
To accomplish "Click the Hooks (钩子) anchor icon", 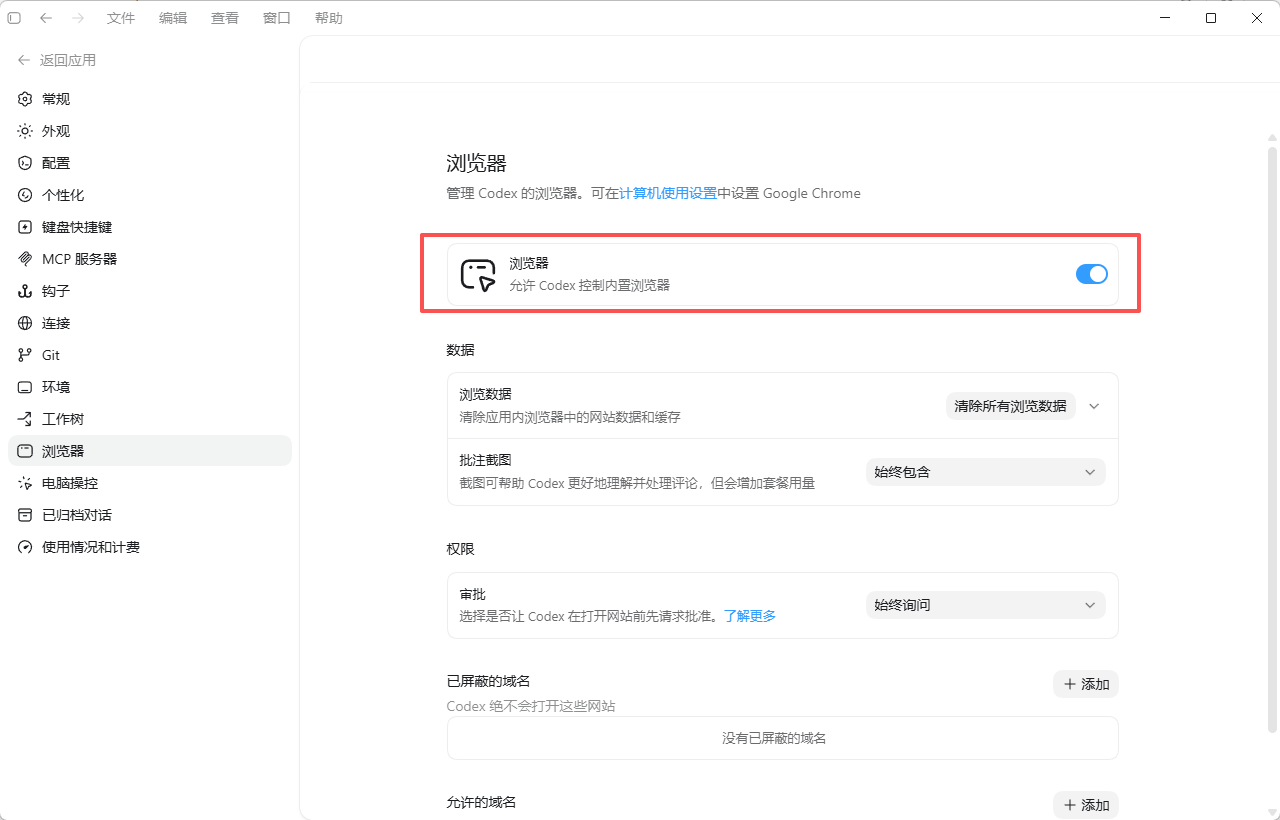I will point(25,291).
